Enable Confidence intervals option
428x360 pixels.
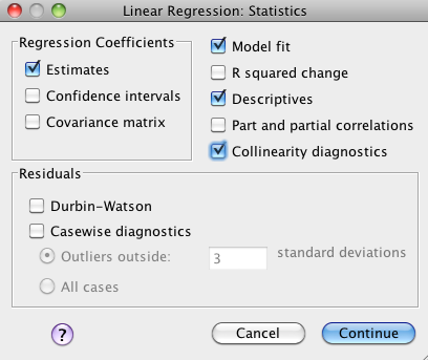pyautogui.click(x=32, y=96)
